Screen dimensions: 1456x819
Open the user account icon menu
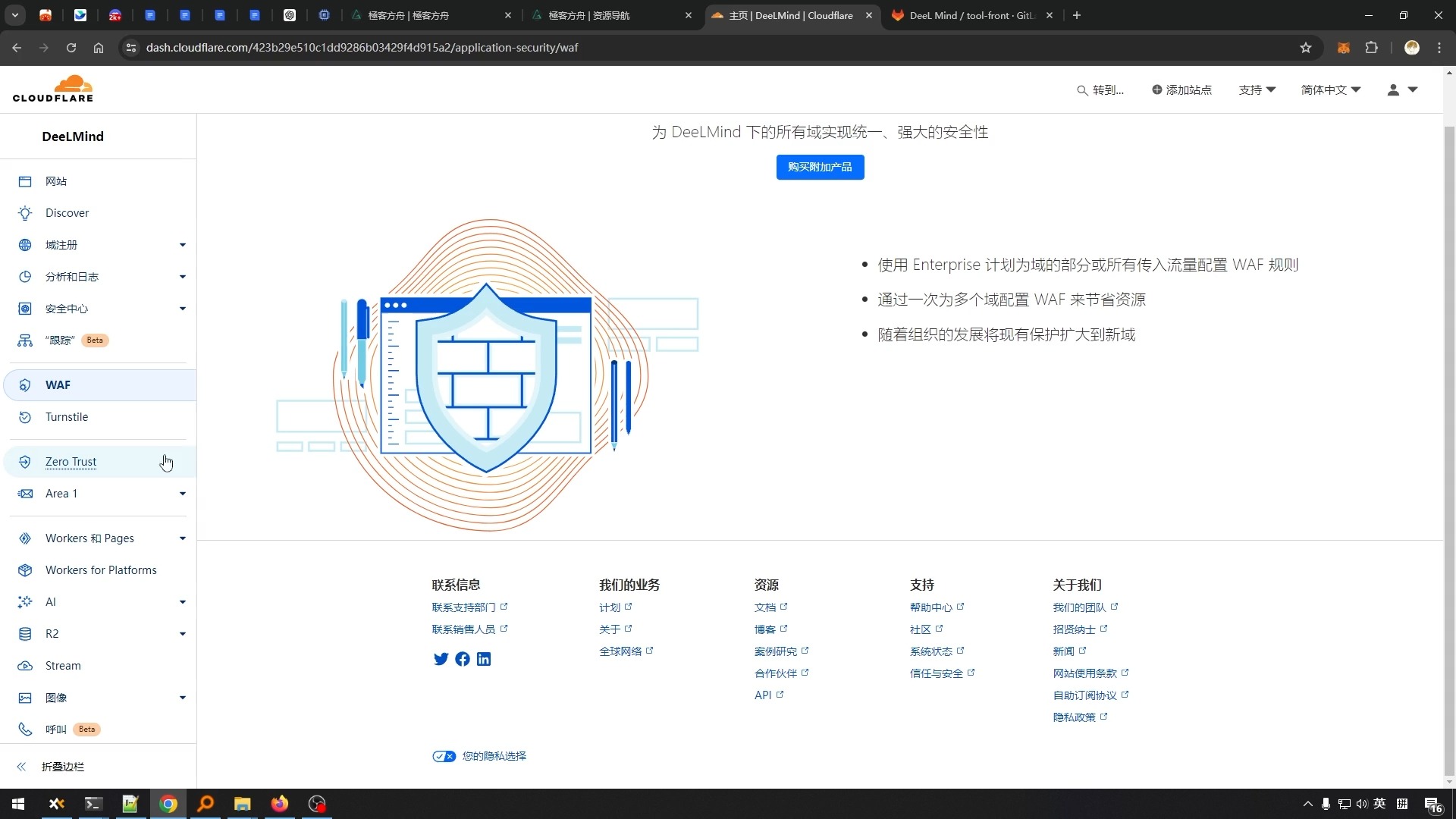click(1401, 89)
